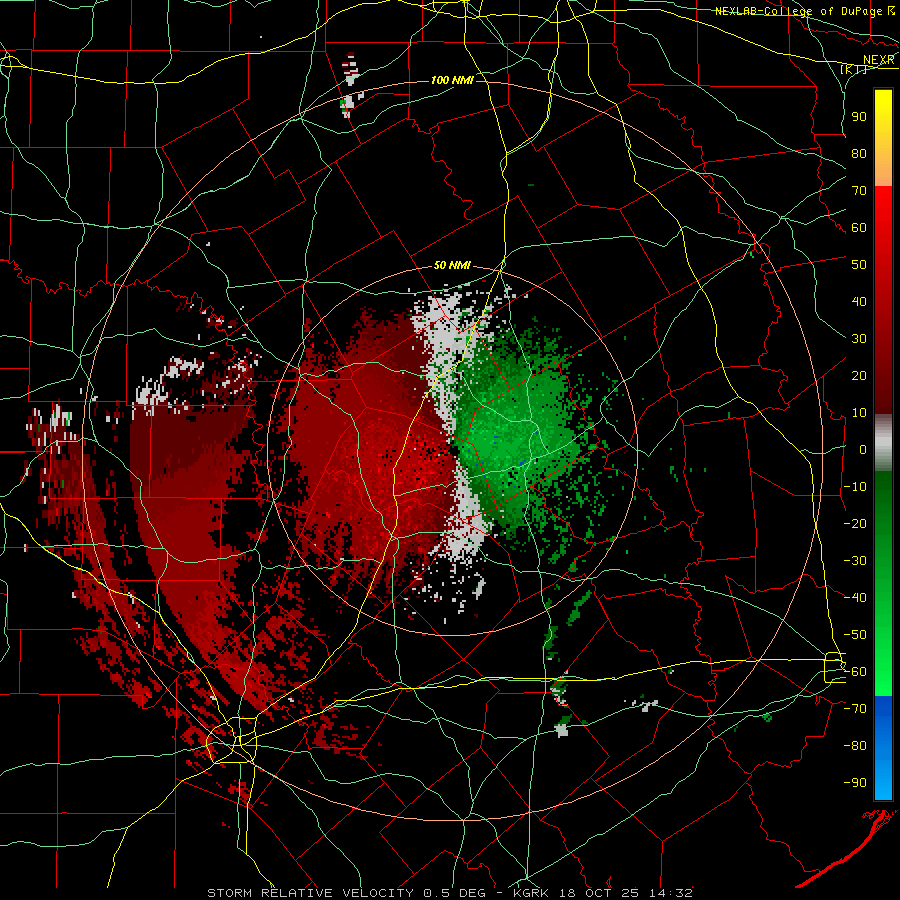Select the positive 10 scale label

(x=859, y=413)
